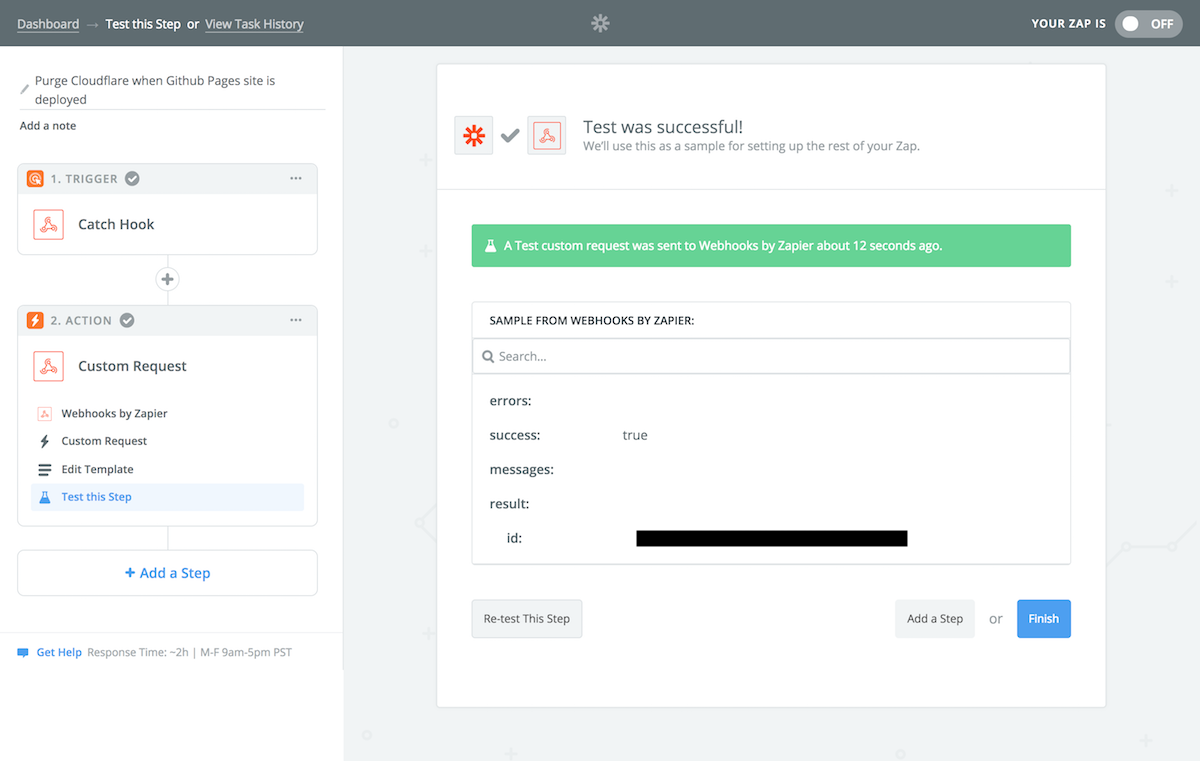Click the Add a Step button in sidebar
This screenshot has width=1200, height=761.
coord(167,573)
